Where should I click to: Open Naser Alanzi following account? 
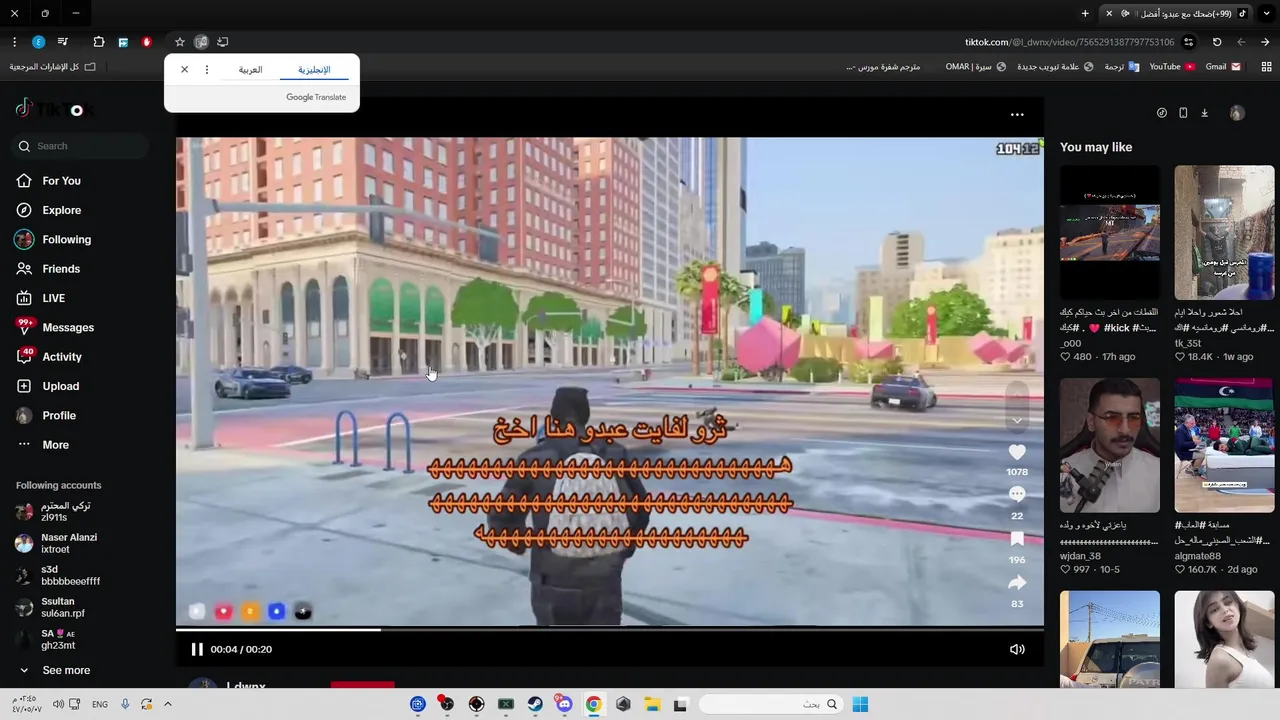point(57,543)
